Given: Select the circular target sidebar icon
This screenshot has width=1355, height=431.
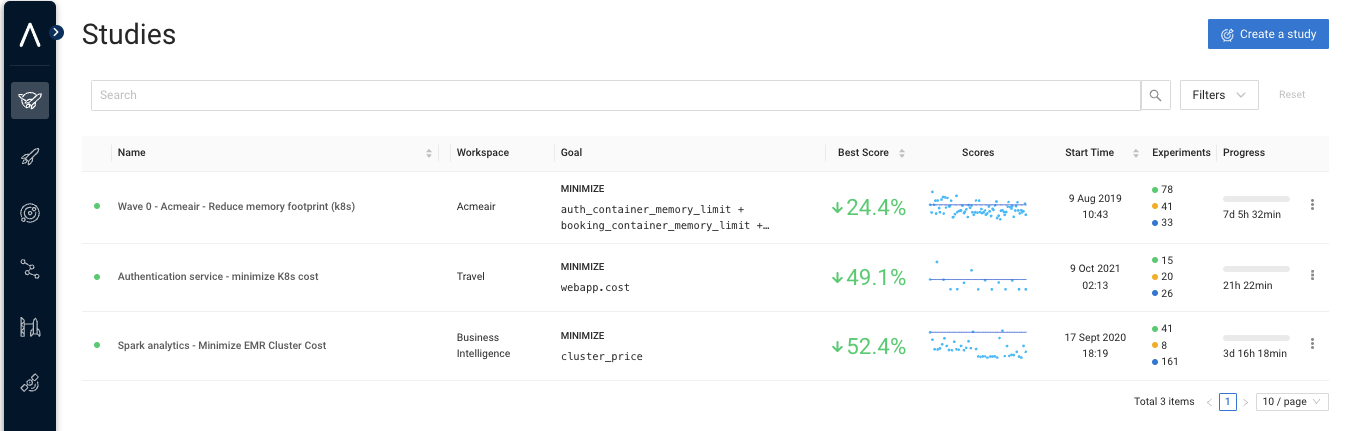Looking at the screenshot, I should click(x=30, y=212).
